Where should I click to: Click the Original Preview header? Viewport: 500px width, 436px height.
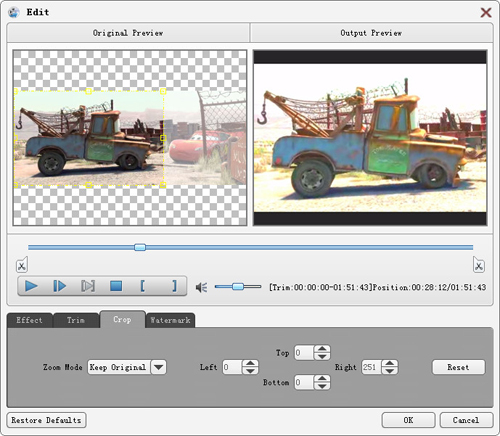click(128, 33)
